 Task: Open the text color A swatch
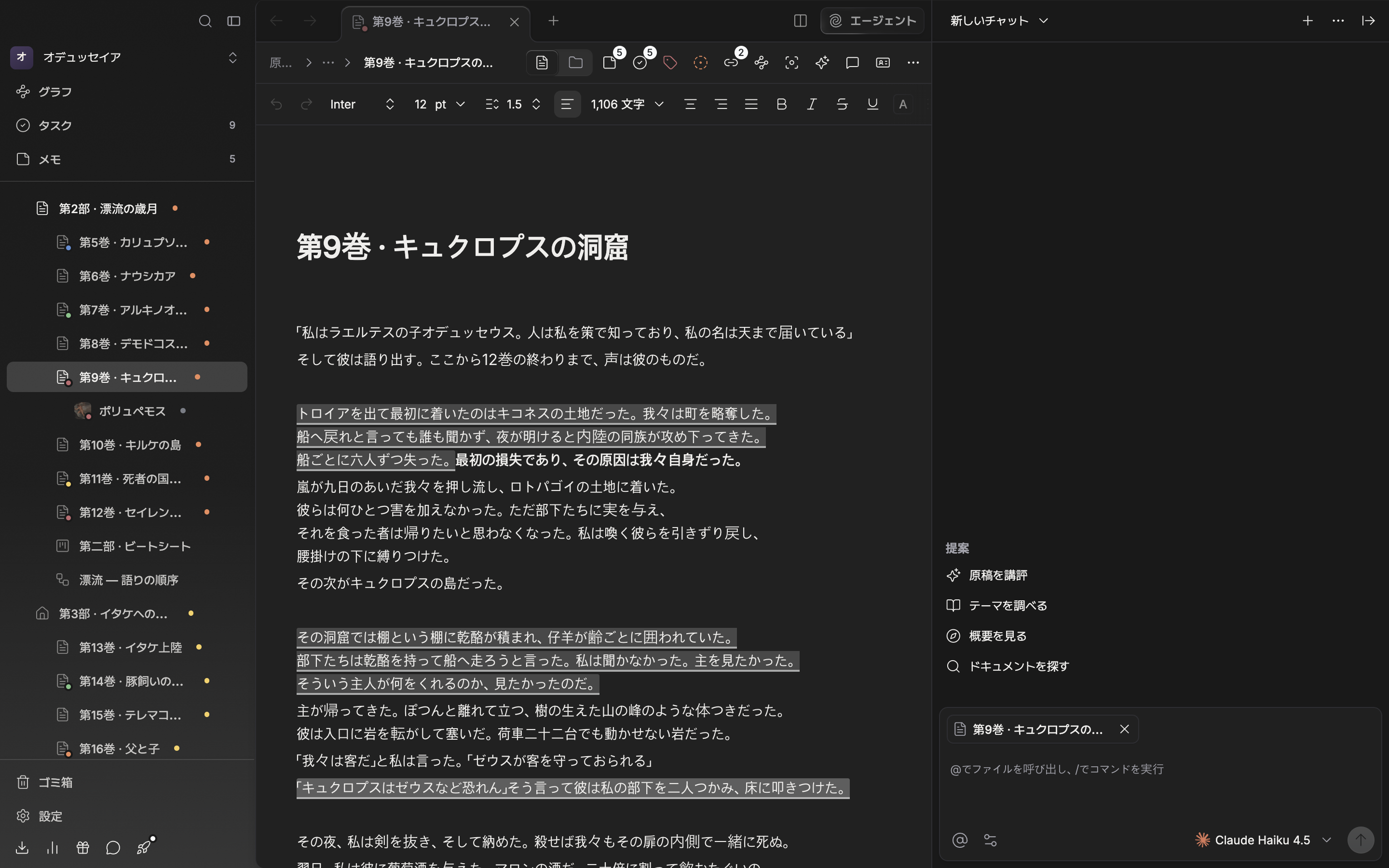pos(903,104)
